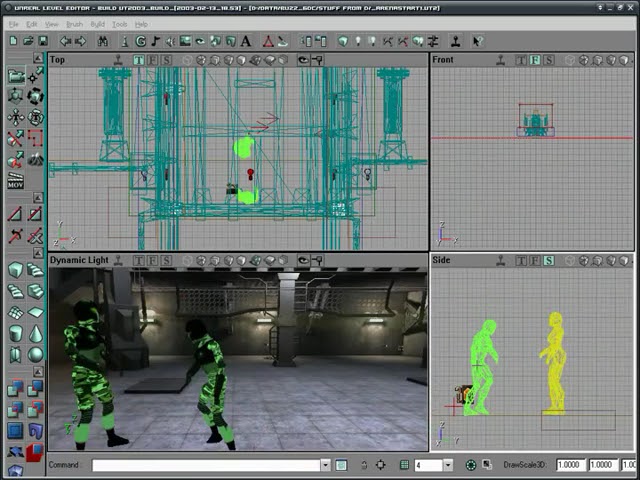Image resolution: width=640 pixels, height=480 pixels.
Task: Select the Brush Clipping tool
Action: (16, 138)
